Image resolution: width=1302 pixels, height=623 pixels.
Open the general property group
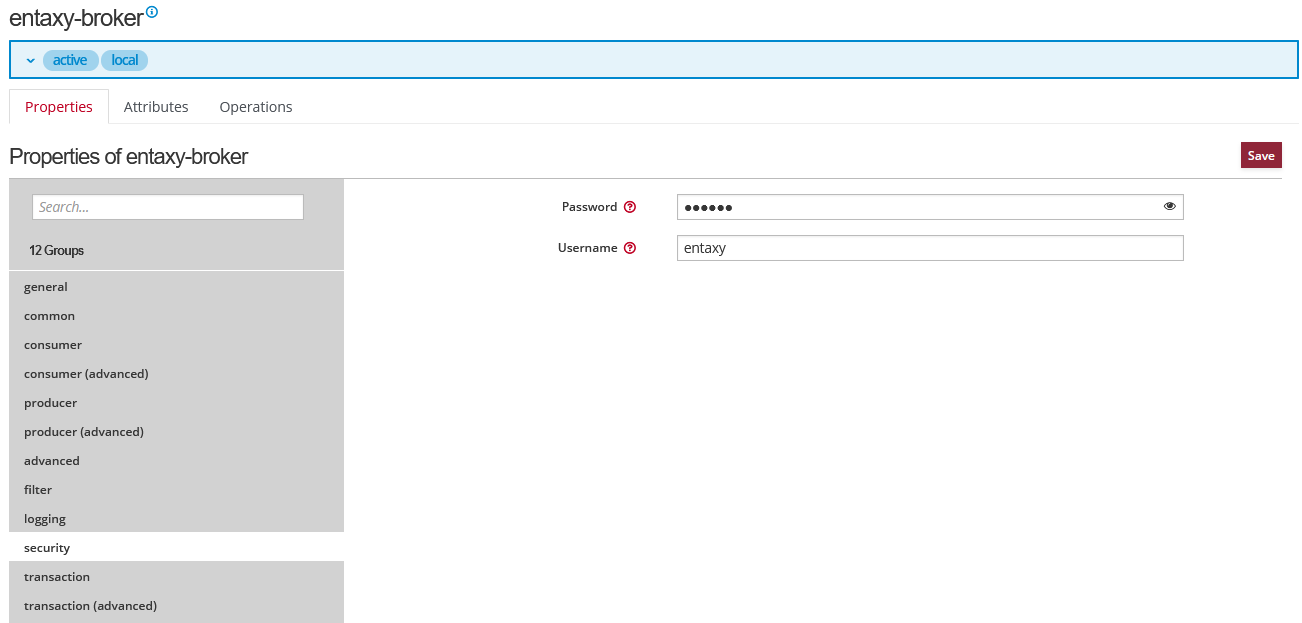point(46,287)
